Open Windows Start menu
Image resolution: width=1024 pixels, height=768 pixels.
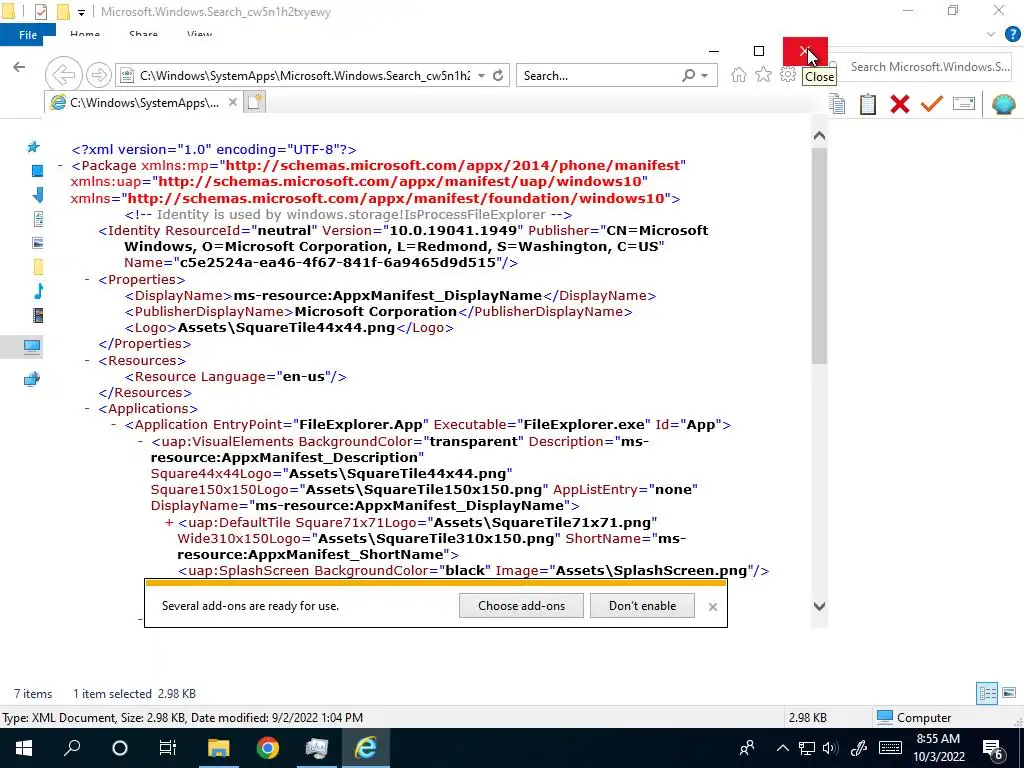(x=24, y=748)
